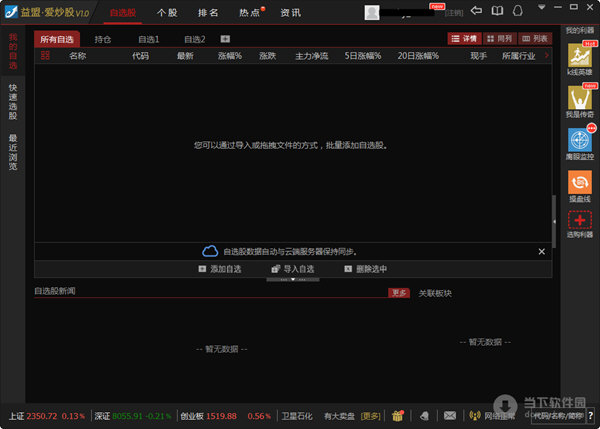The height and width of the screenshot is (429, 600).
Task: Click the red grid icon in table header
Action: 45,56
